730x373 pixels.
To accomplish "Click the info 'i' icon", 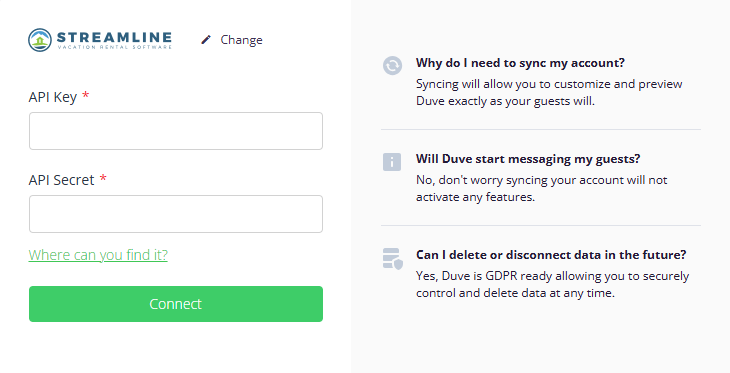I will (392, 162).
